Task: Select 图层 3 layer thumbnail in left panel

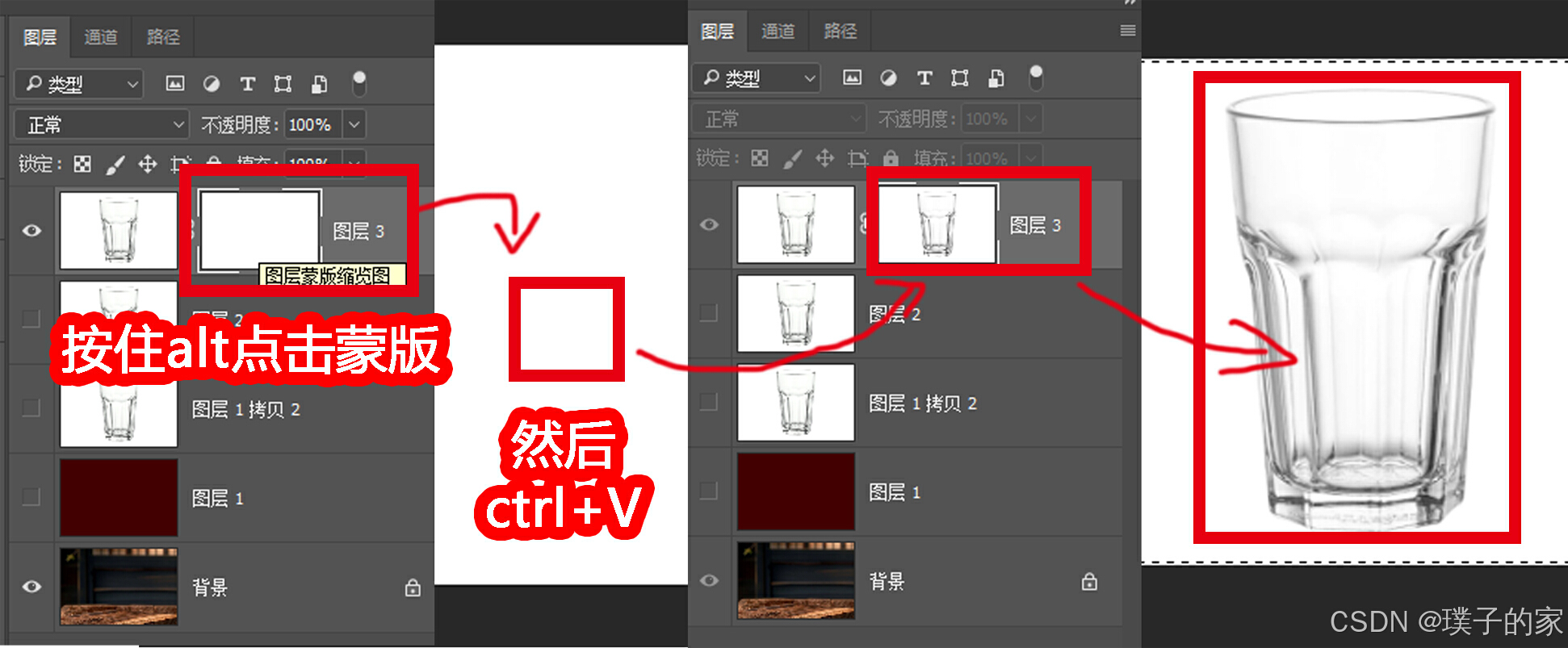Action: click(x=119, y=231)
